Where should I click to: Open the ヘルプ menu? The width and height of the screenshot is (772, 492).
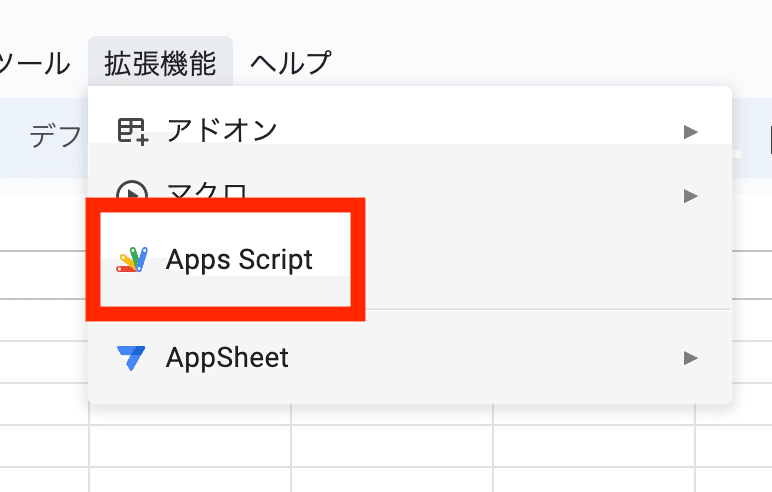pyautogui.click(x=290, y=63)
